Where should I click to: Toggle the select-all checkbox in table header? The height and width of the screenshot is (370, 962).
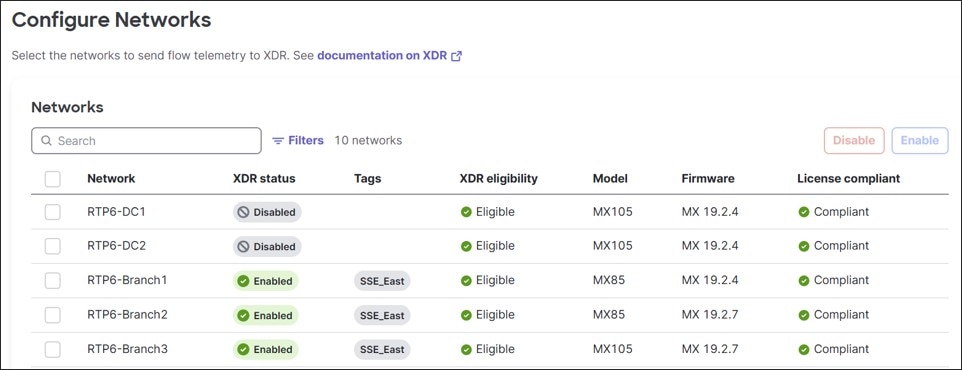click(53, 179)
